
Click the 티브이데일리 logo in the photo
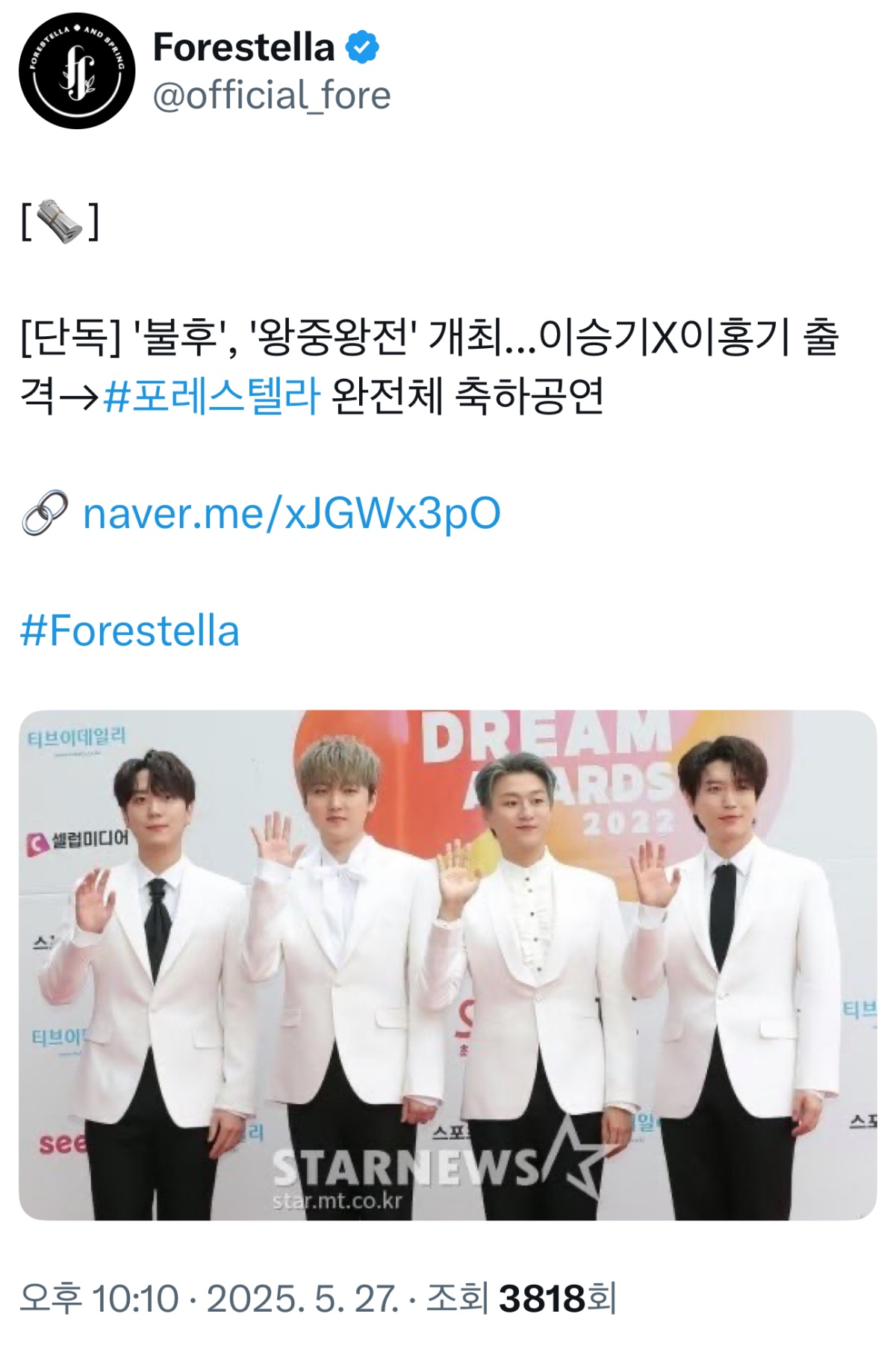click(x=77, y=738)
